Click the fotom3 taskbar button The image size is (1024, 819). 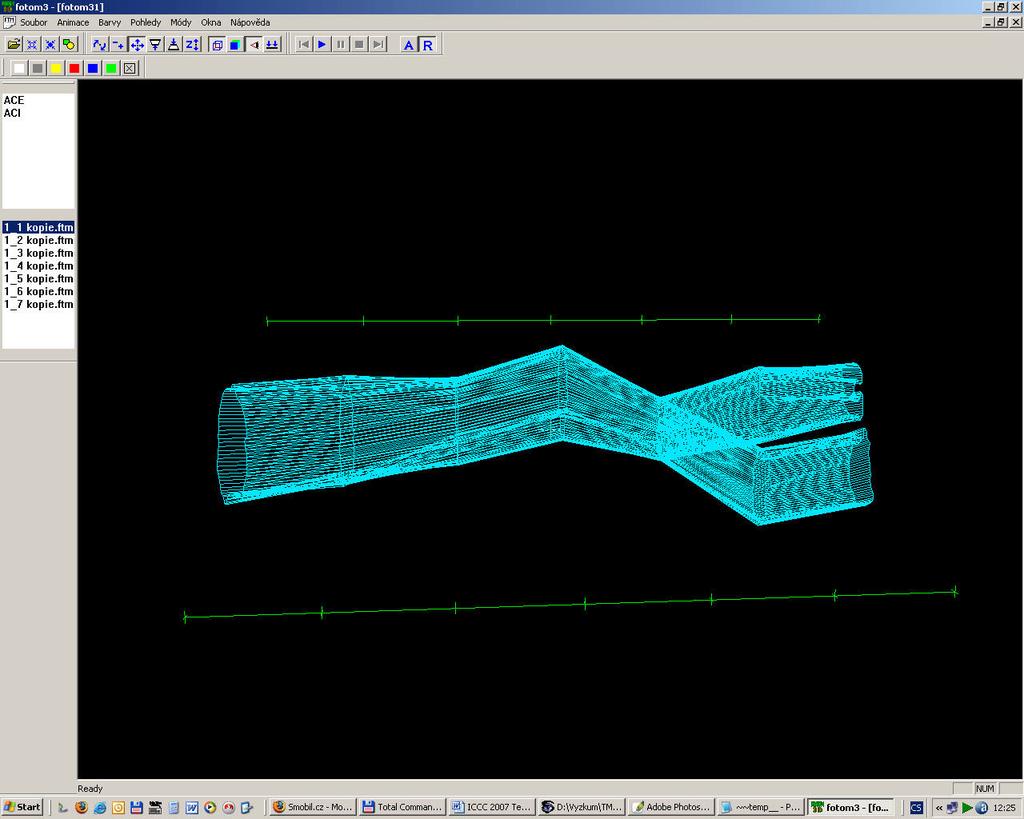851,807
